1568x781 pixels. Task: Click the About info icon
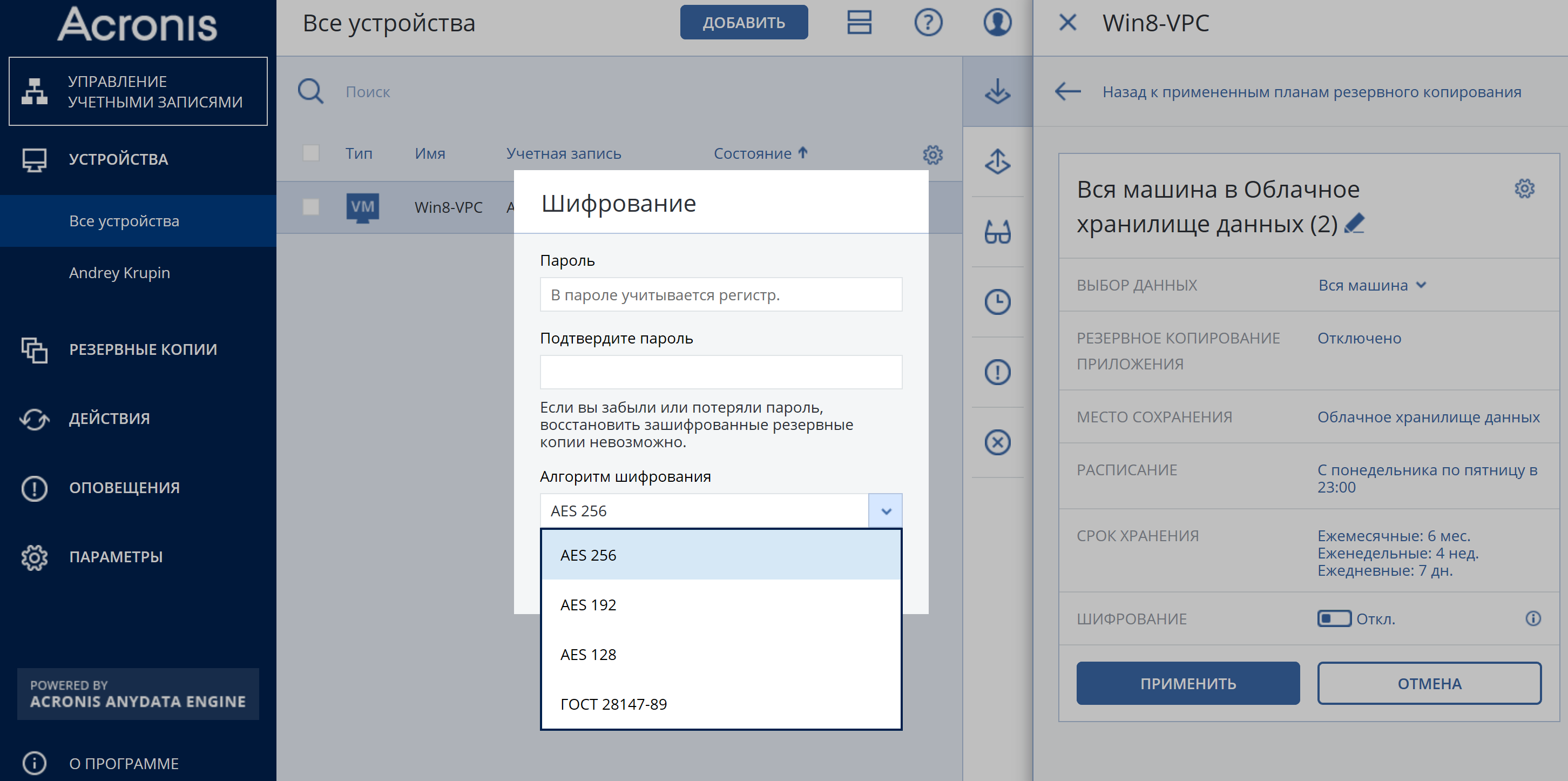pyautogui.click(x=34, y=763)
